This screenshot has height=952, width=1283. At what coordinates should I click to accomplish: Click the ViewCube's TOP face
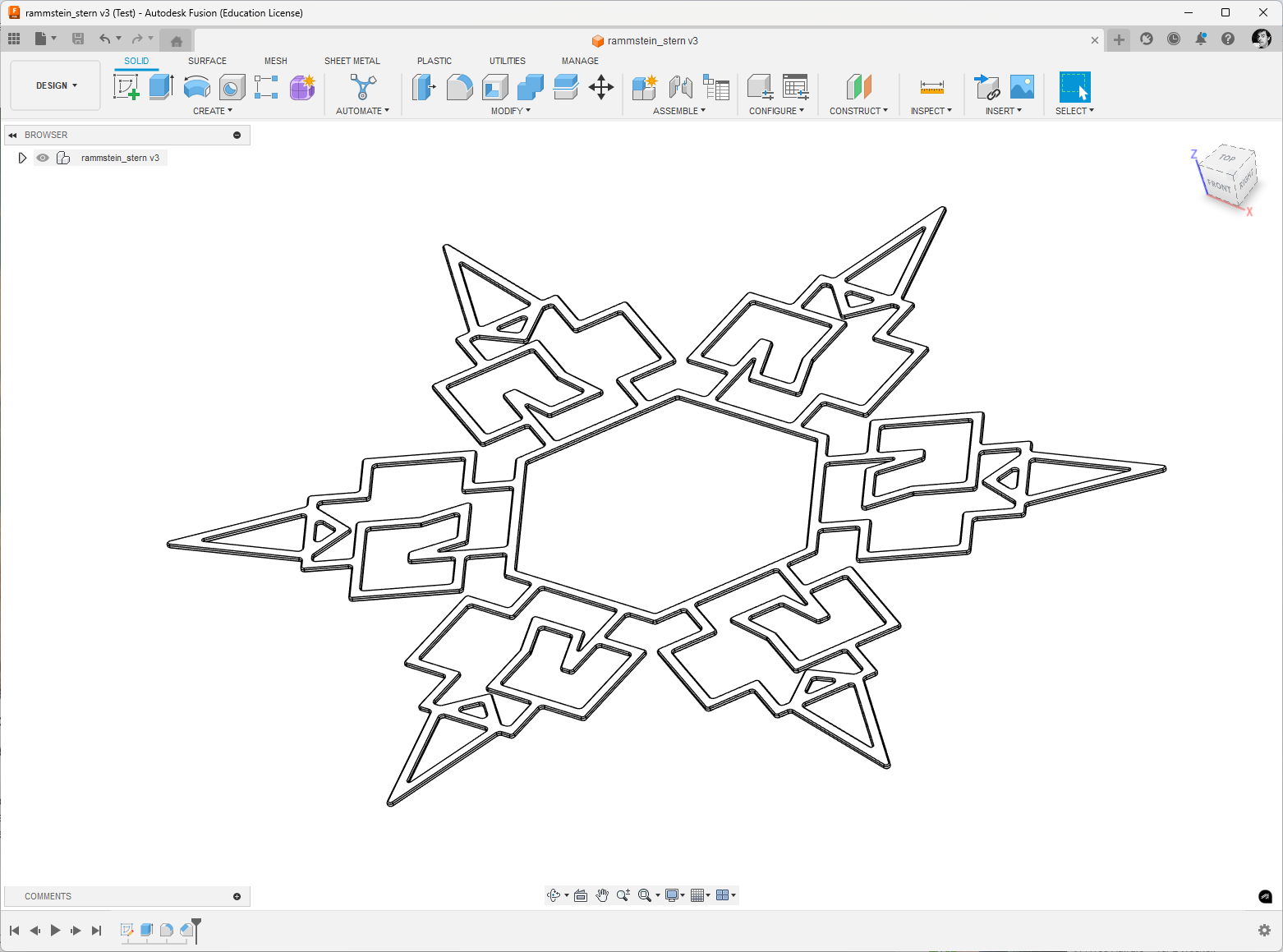[1227, 158]
